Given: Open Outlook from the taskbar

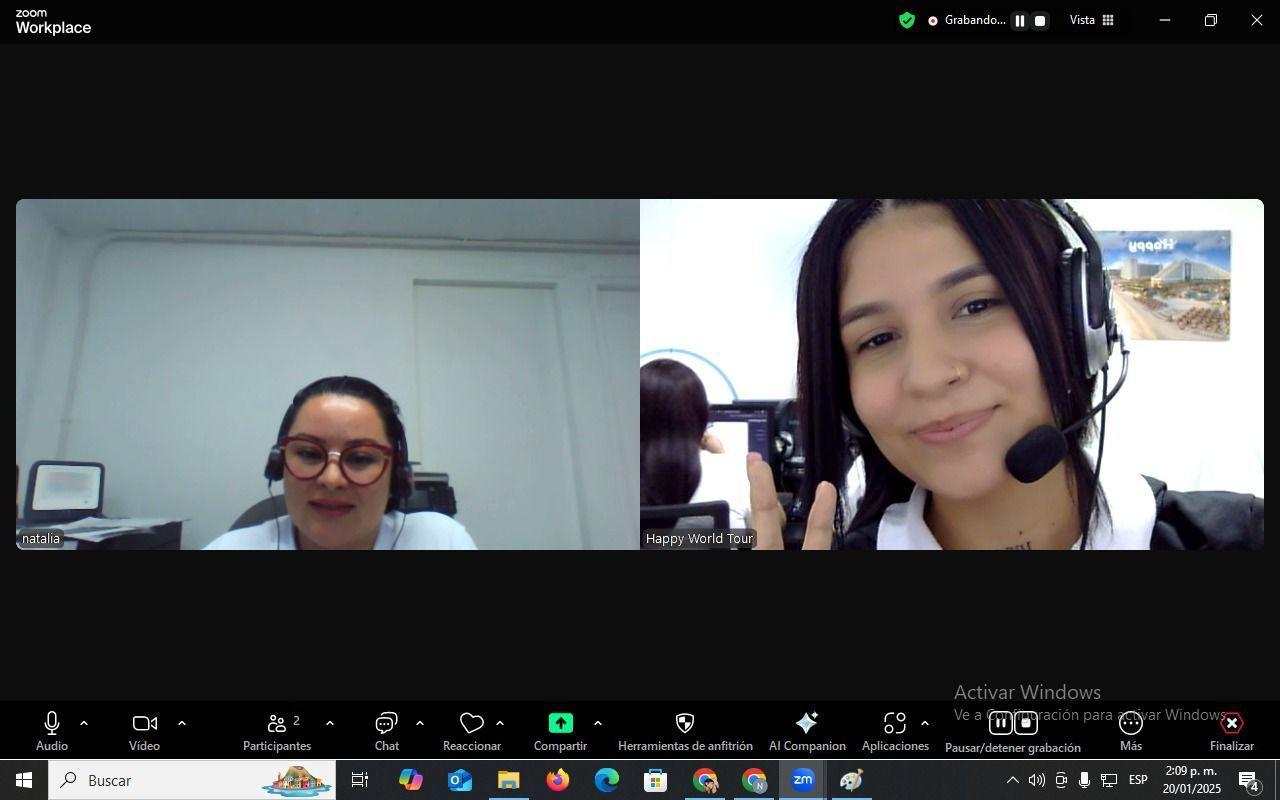Looking at the screenshot, I should click(459, 780).
